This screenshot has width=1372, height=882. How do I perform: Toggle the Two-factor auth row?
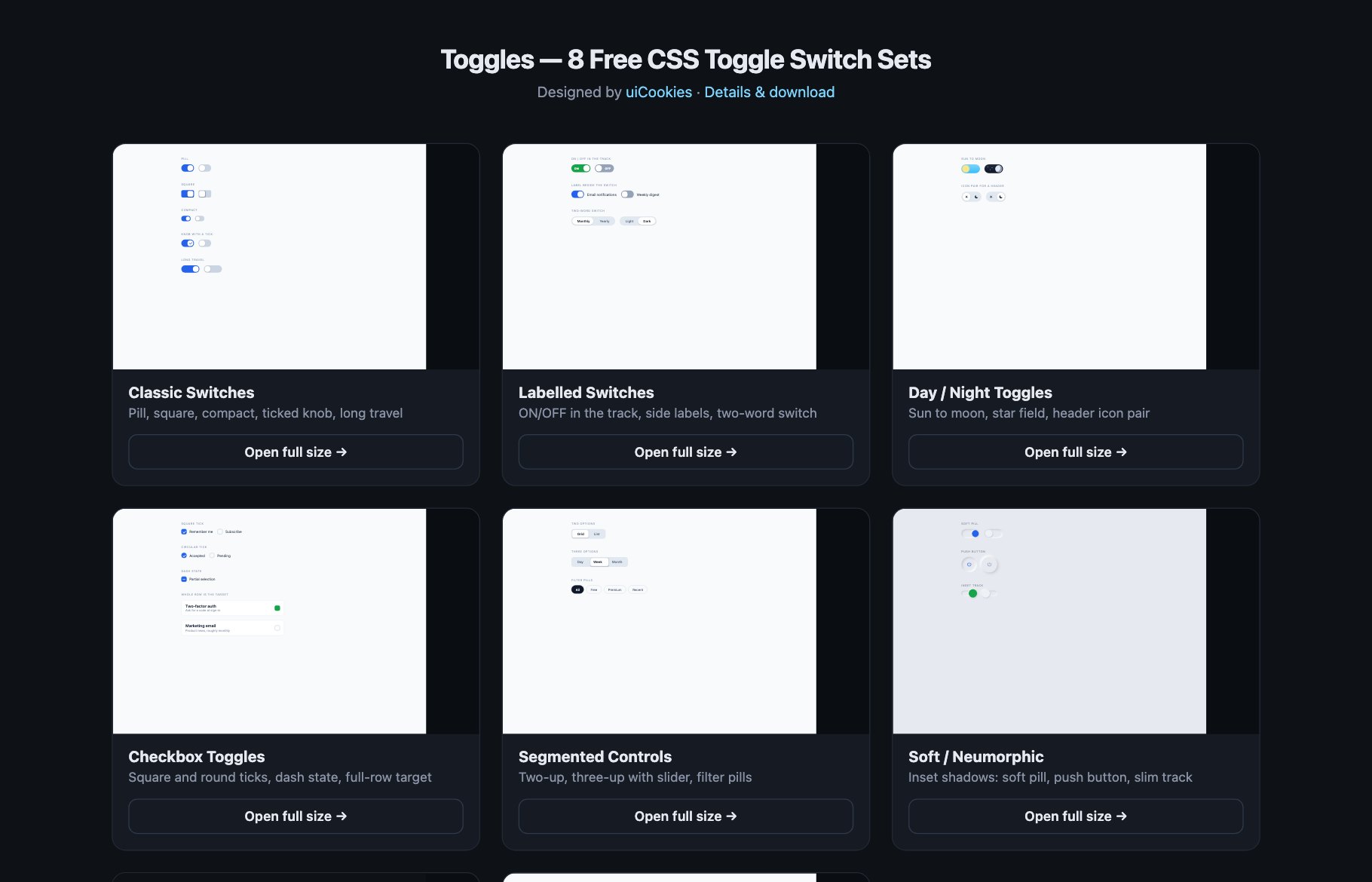[x=233, y=608]
